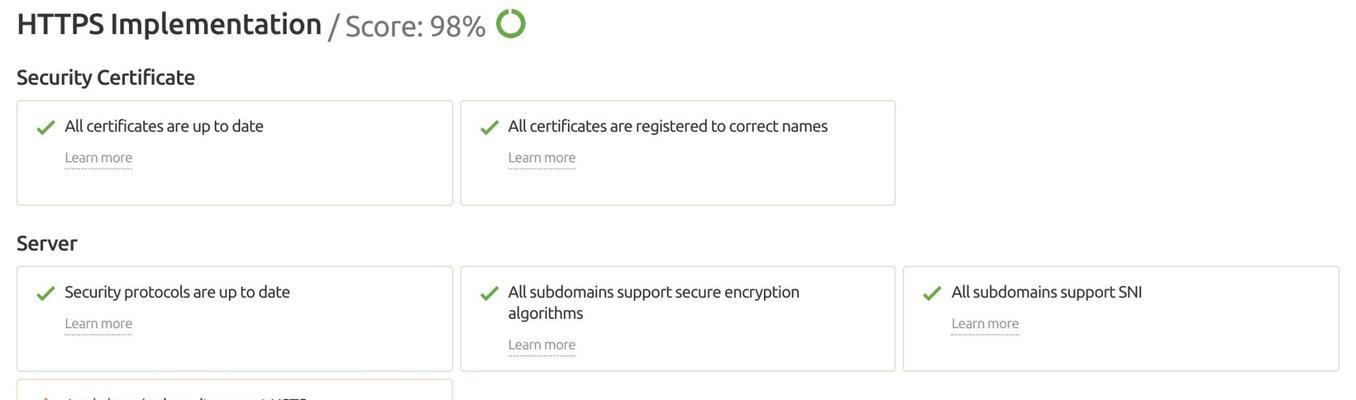Select the 'All subdomains support SNI' text
This screenshot has height=400, width=1356.
click(x=1047, y=292)
